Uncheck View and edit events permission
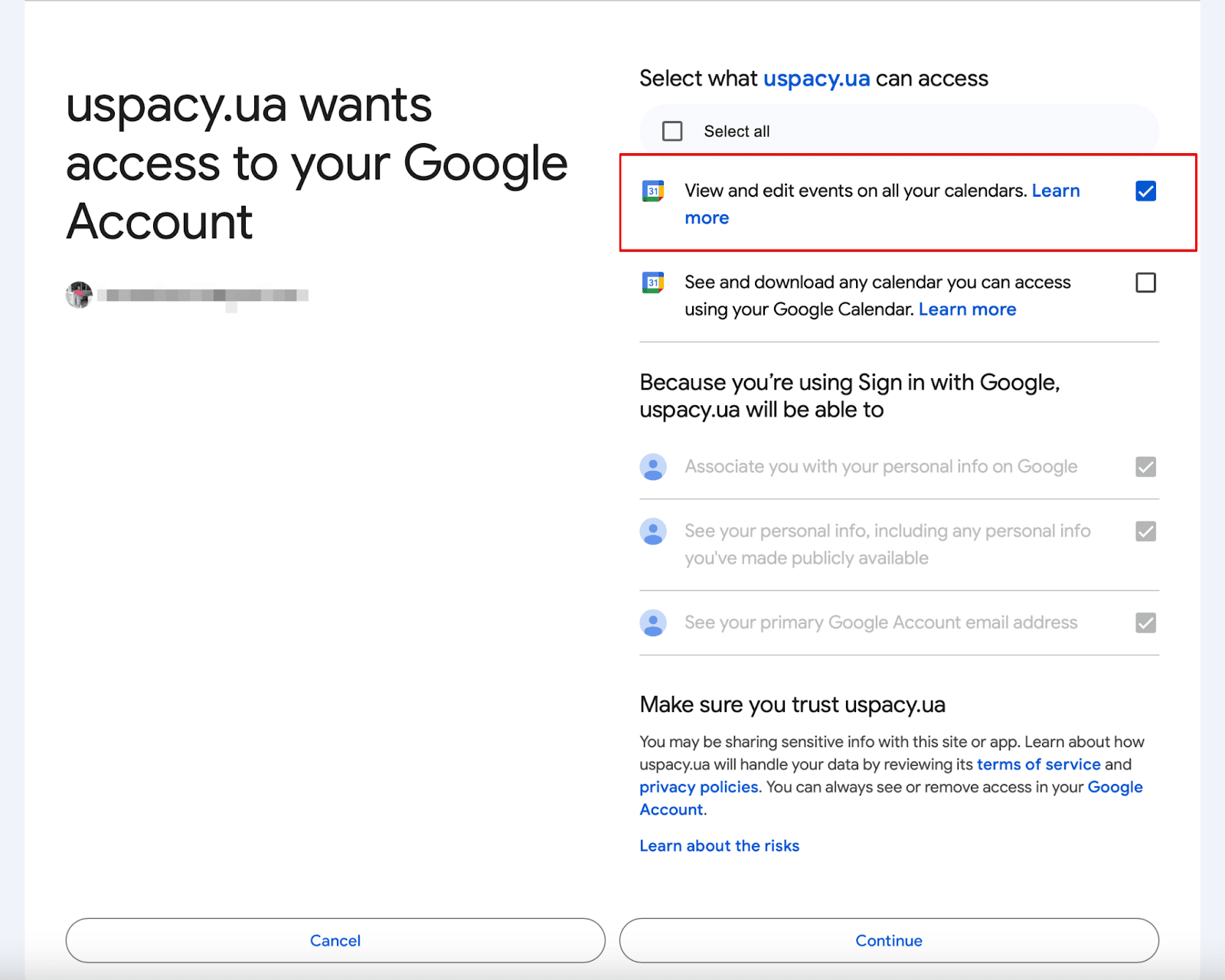1225x980 pixels. click(1145, 191)
